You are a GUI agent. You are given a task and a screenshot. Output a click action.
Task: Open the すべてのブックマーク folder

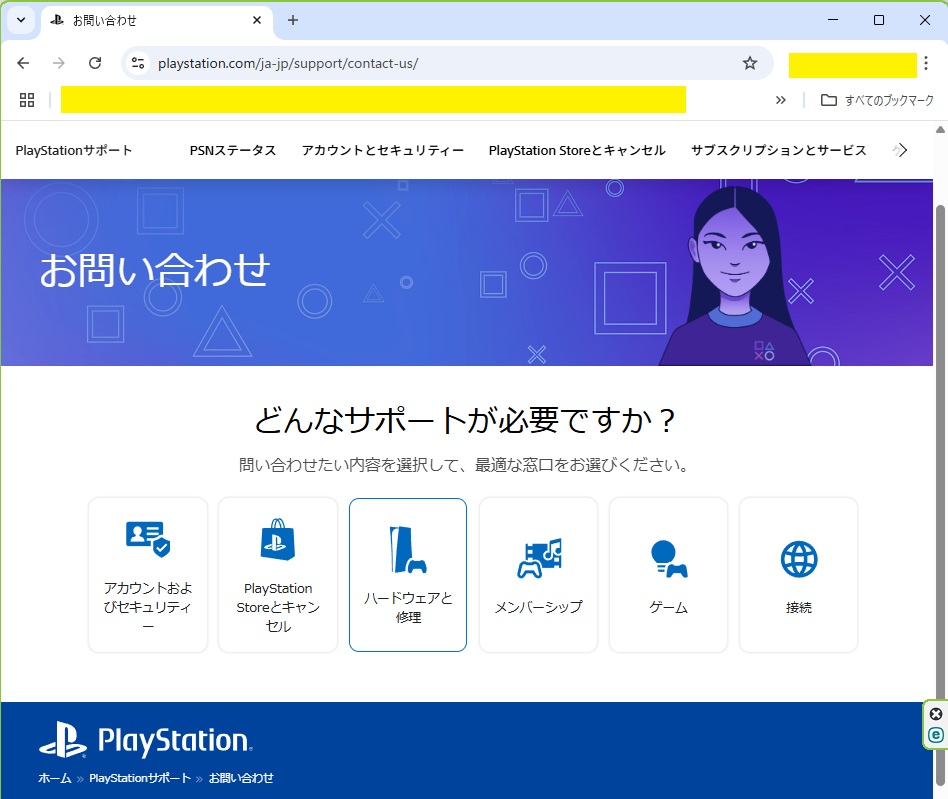click(877, 100)
